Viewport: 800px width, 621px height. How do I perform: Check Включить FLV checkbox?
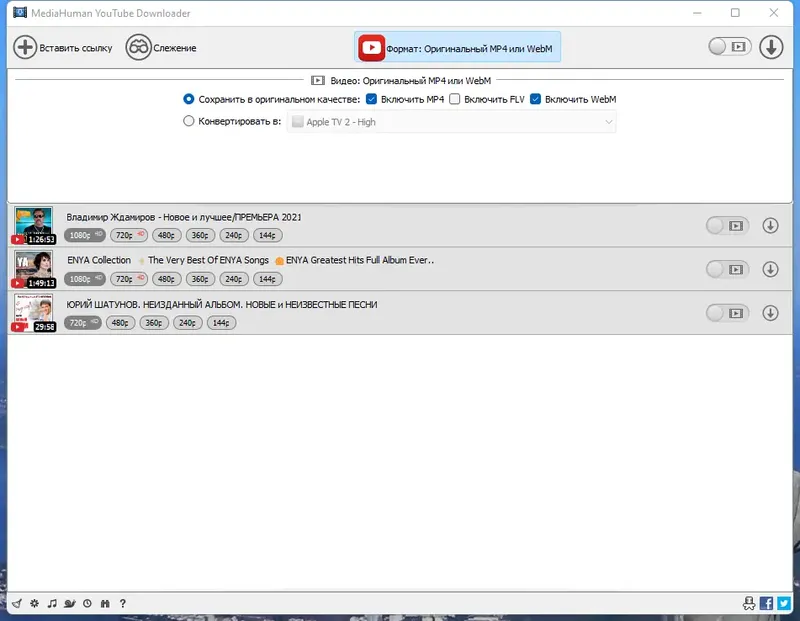(x=455, y=99)
